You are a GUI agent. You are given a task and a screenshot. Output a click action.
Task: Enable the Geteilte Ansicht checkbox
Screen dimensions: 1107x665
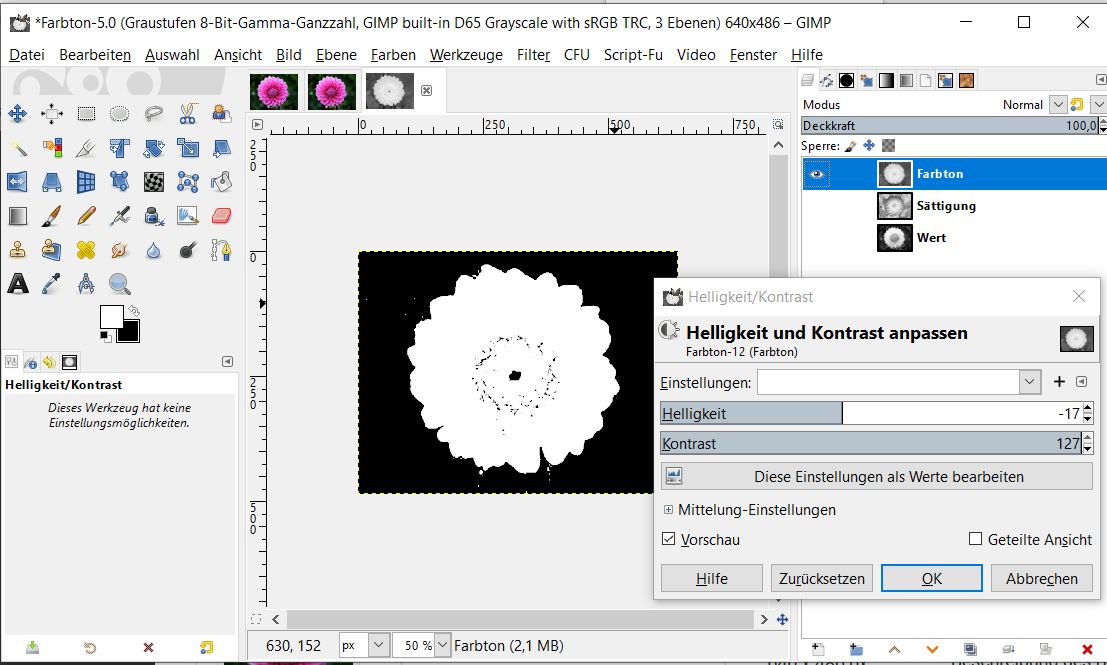pyautogui.click(x=975, y=539)
